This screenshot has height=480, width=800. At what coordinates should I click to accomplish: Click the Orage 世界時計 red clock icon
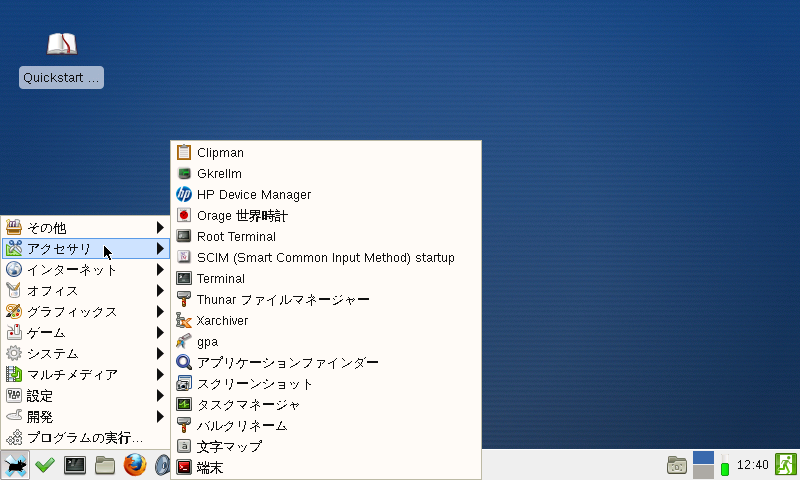[x=184, y=215]
